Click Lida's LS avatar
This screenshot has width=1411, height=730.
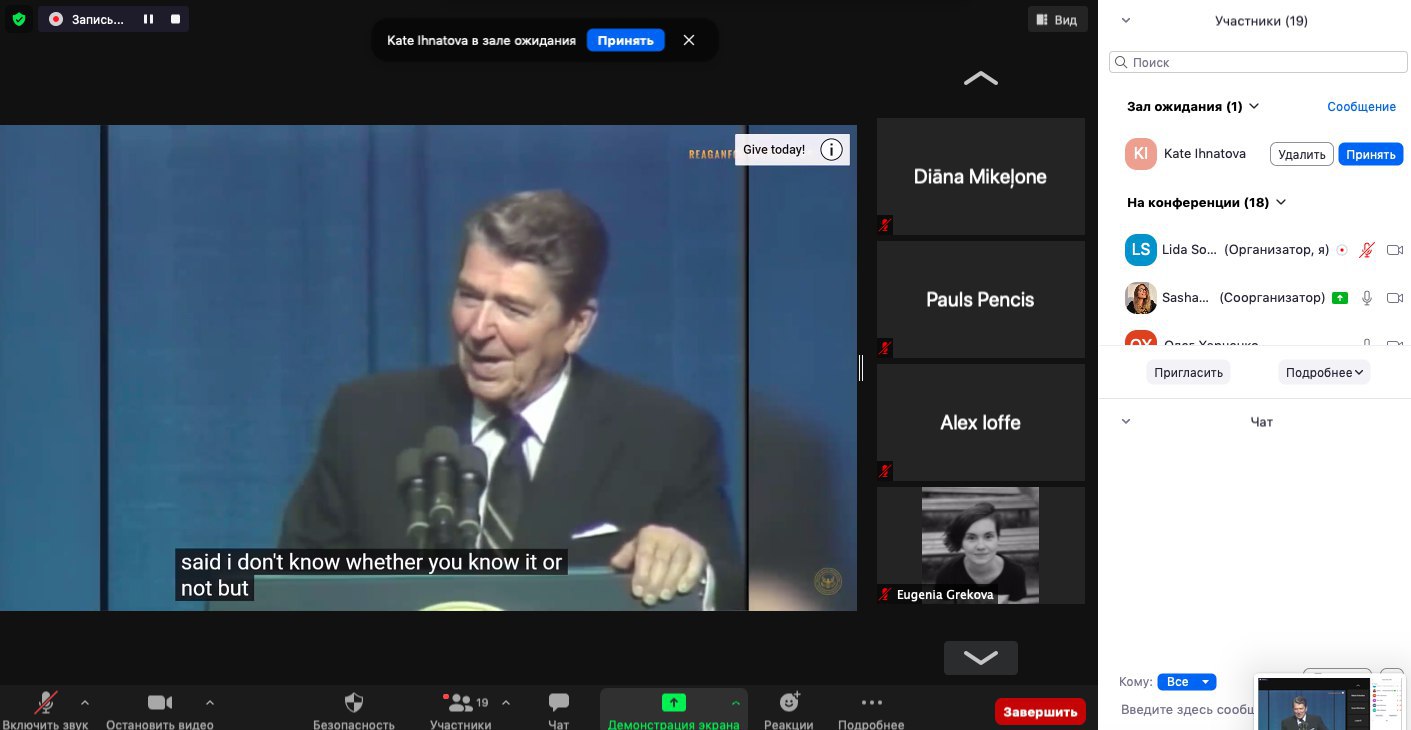pos(1141,250)
